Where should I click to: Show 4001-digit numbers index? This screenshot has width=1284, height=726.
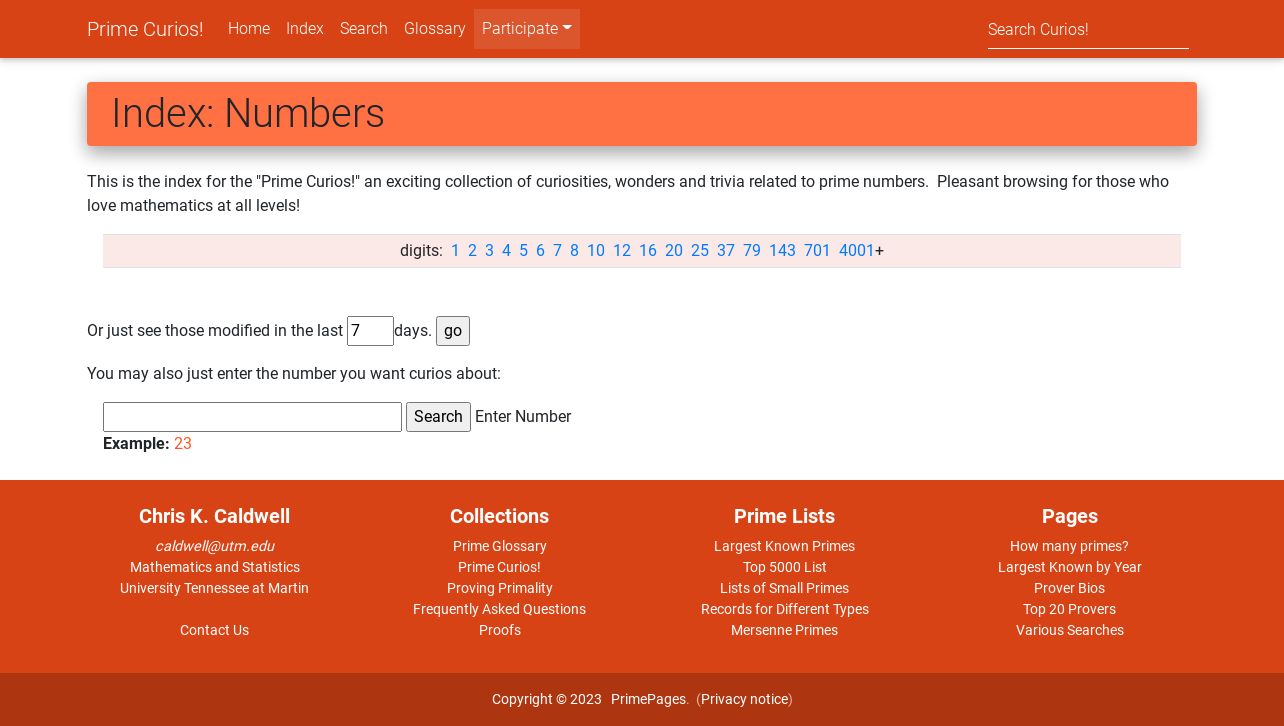pos(857,251)
